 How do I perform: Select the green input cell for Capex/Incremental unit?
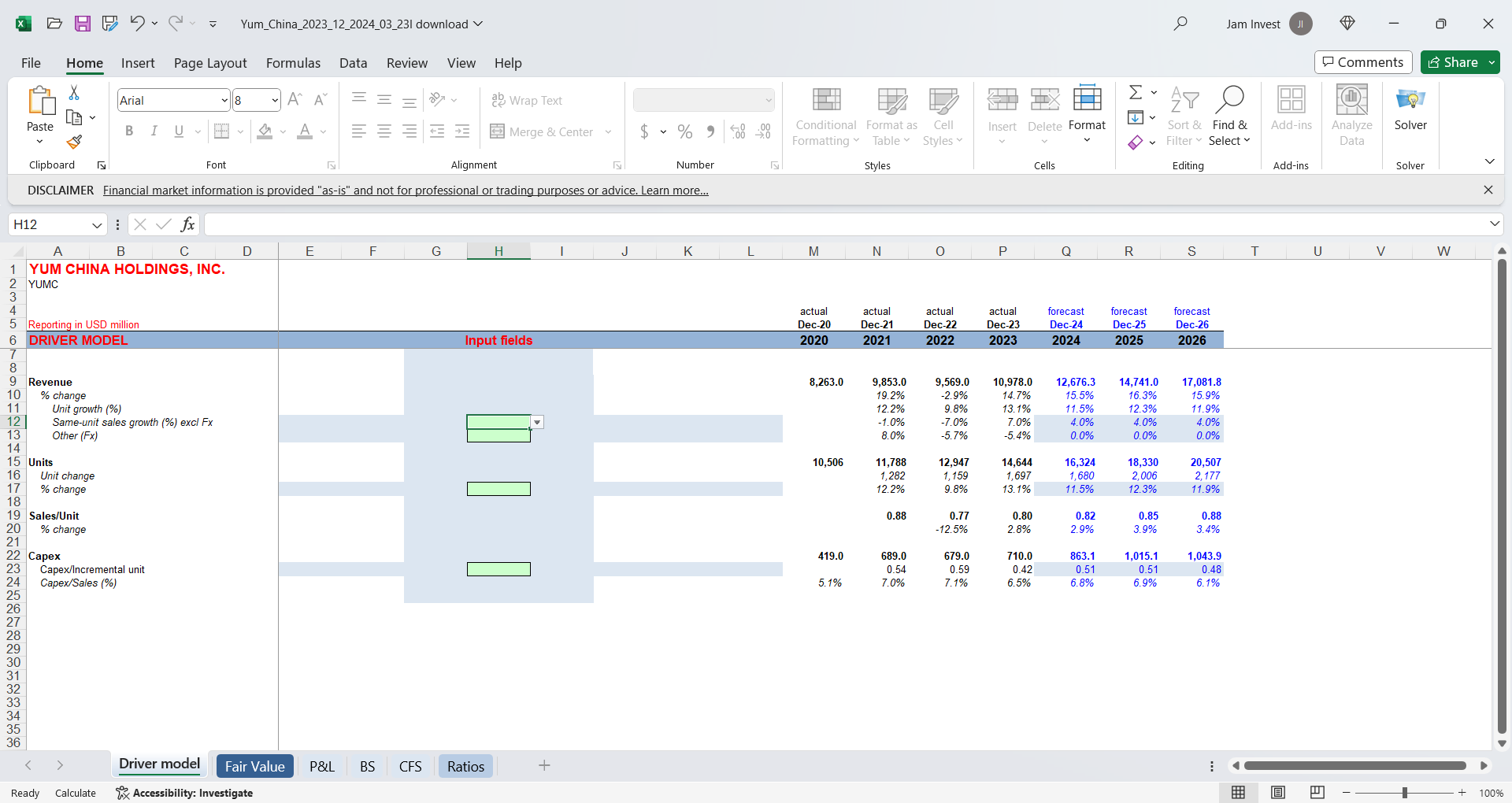coord(498,569)
